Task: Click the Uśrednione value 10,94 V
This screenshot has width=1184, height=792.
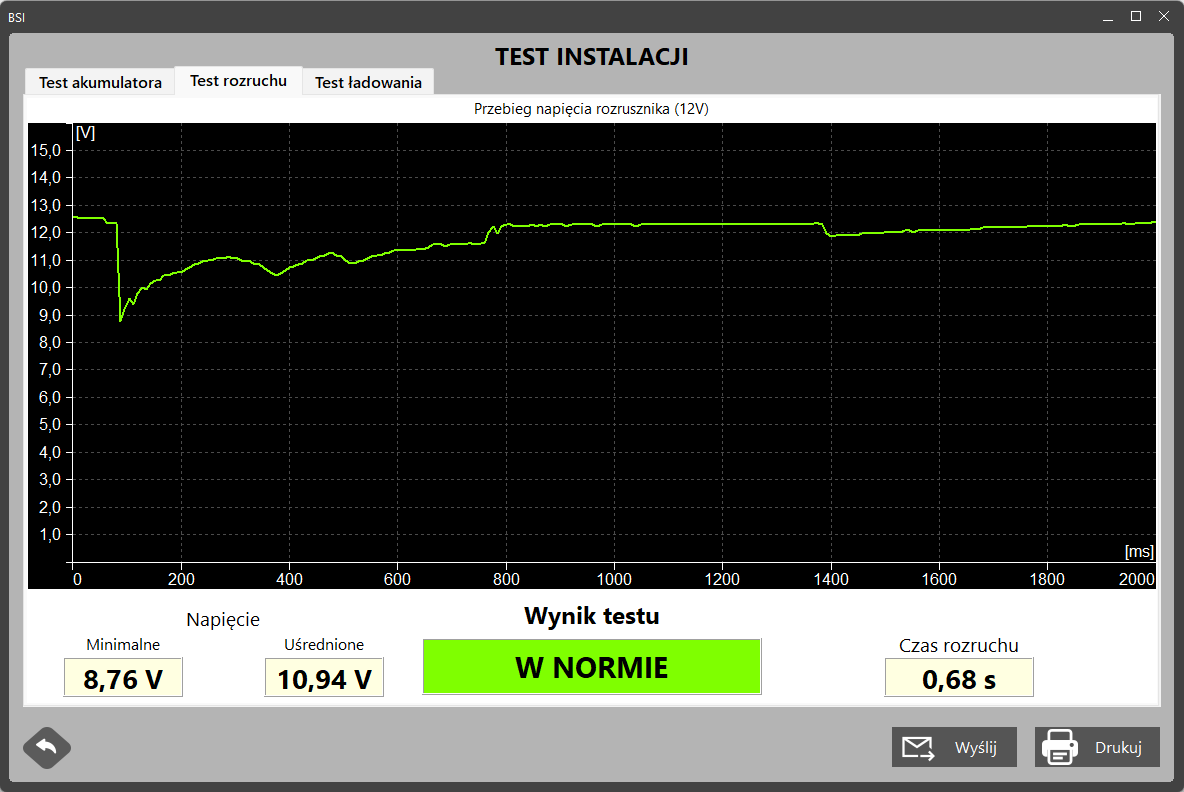Action: (324, 677)
